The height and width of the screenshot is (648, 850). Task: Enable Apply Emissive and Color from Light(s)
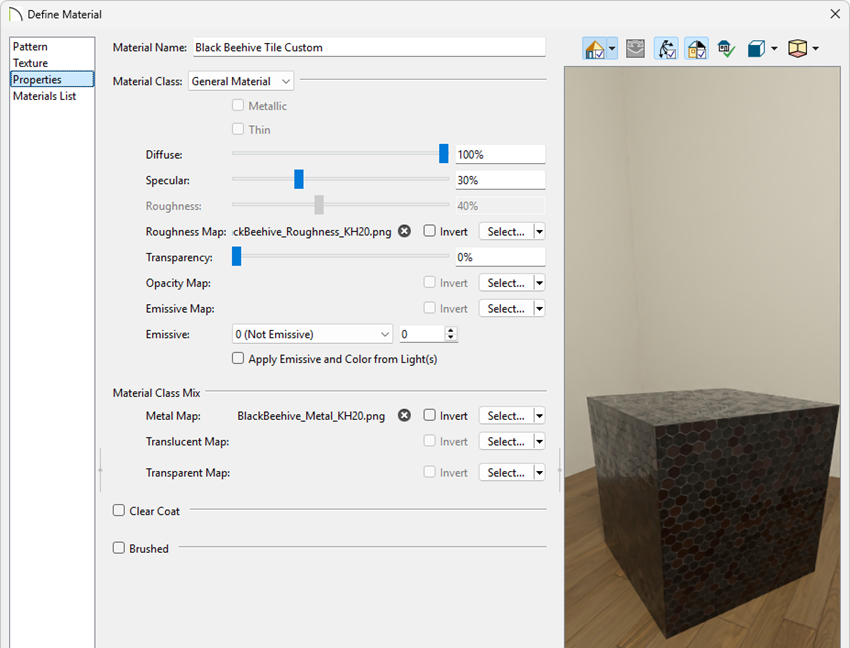click(x=237, y=358)
